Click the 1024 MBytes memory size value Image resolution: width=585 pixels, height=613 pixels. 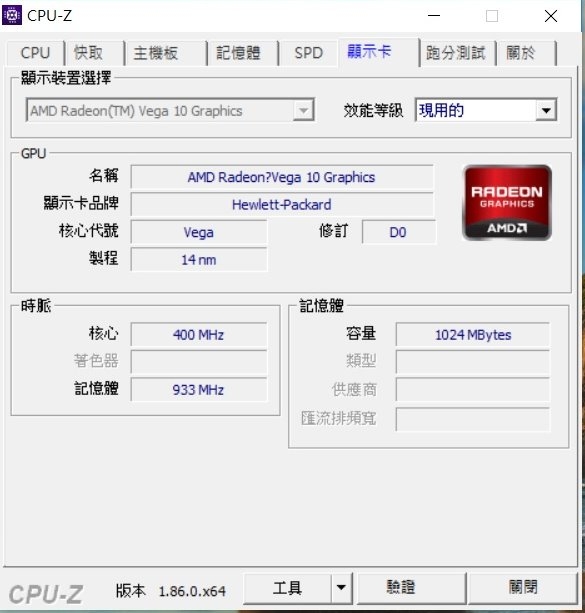473,335
